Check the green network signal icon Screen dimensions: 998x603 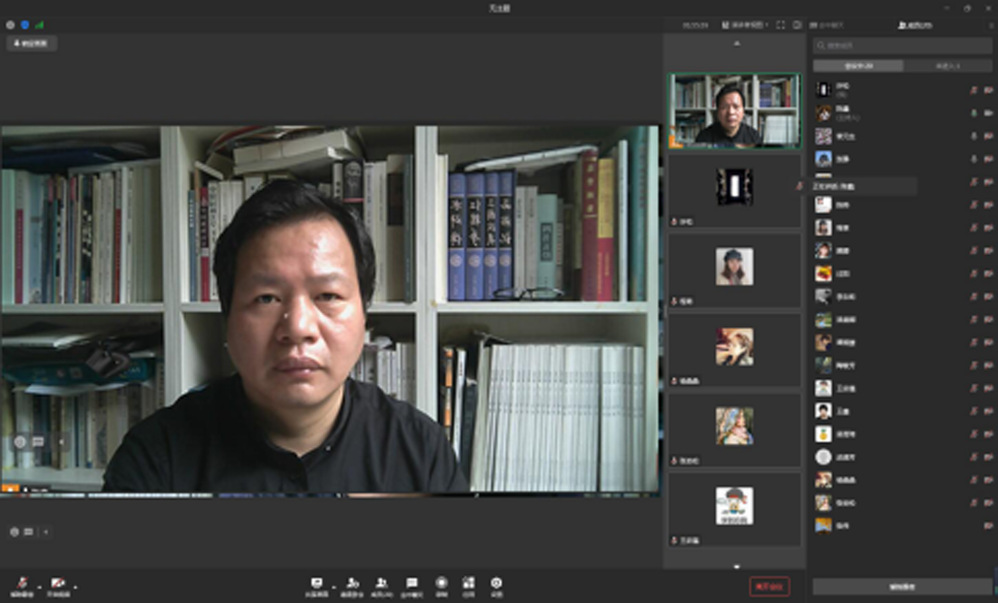pyautogui.click(x=39, y=24)
